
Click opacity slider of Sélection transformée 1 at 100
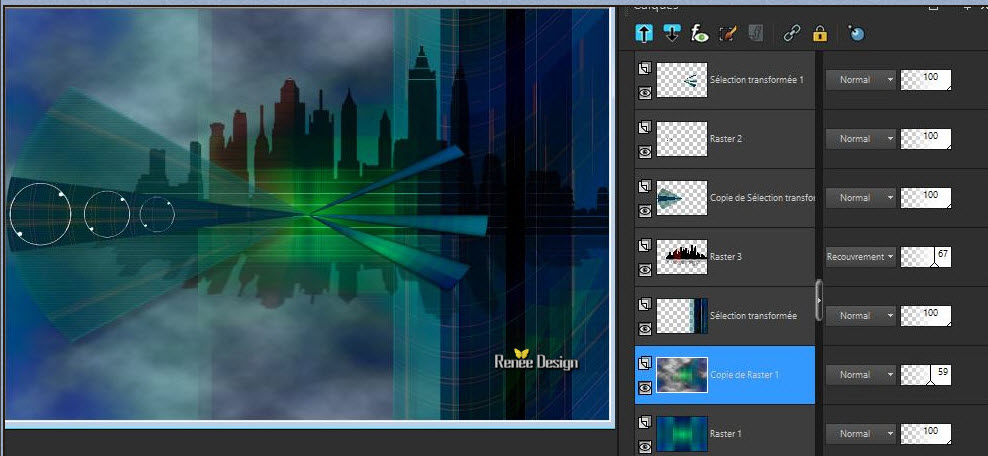pyautogui.click(x=926, y=80)
